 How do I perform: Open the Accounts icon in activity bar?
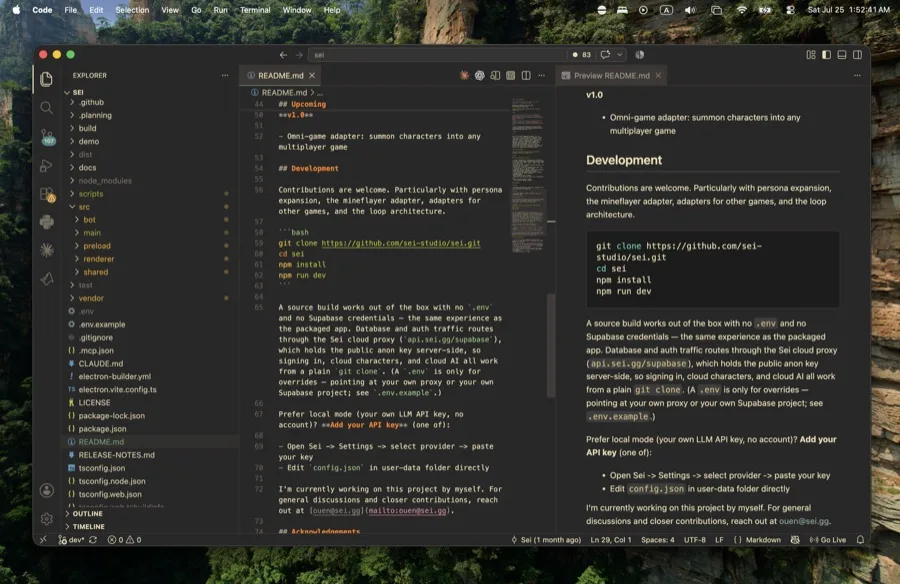point(46,490)
